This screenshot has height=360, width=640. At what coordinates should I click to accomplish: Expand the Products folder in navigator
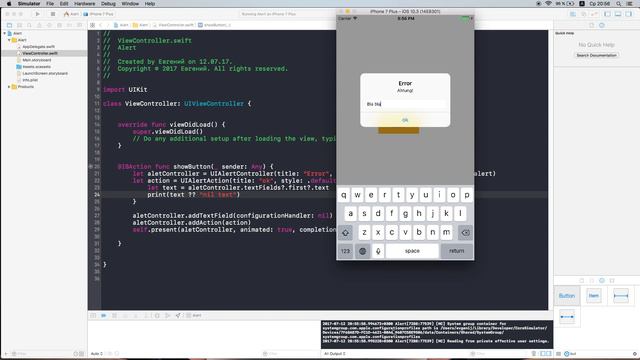click(9, 87)
